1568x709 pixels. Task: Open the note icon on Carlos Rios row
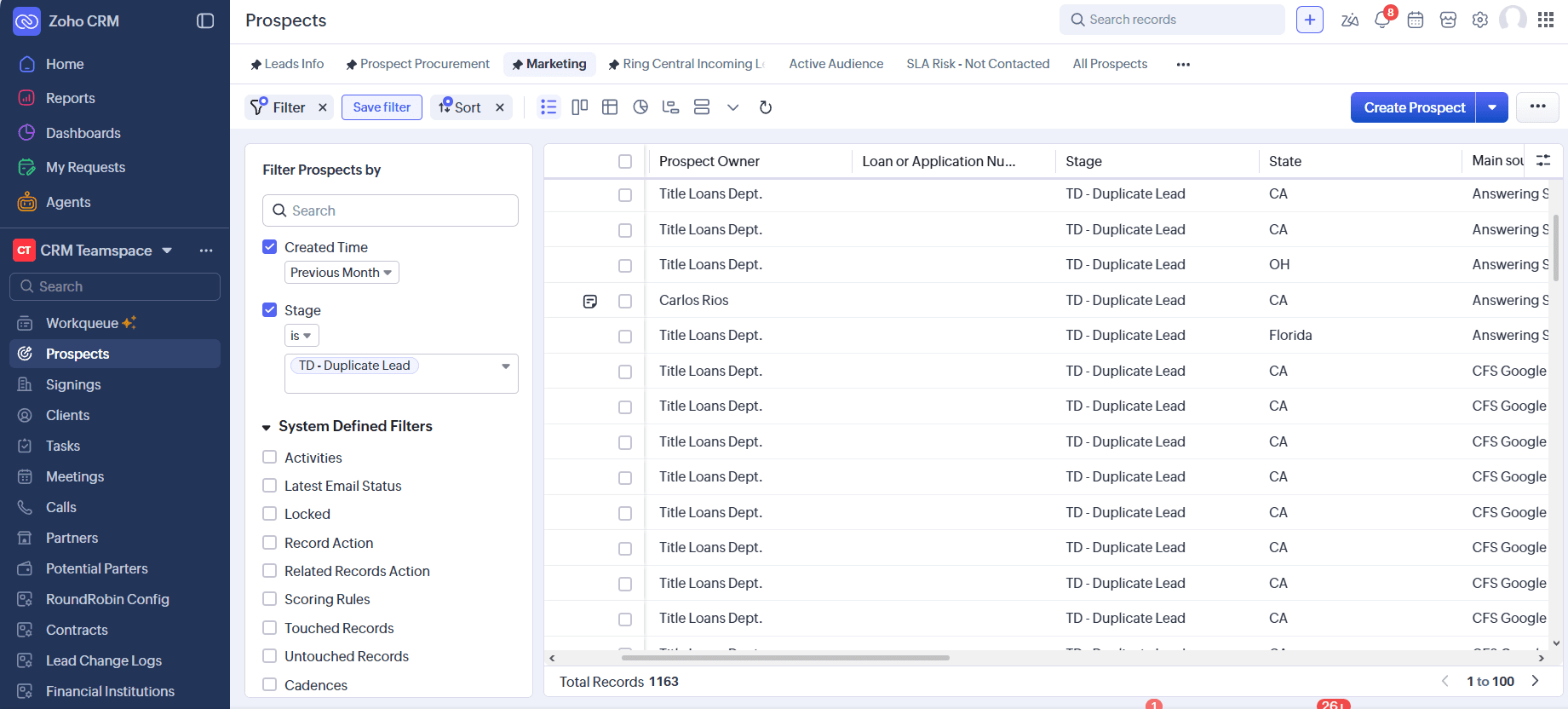coord(590,301)
